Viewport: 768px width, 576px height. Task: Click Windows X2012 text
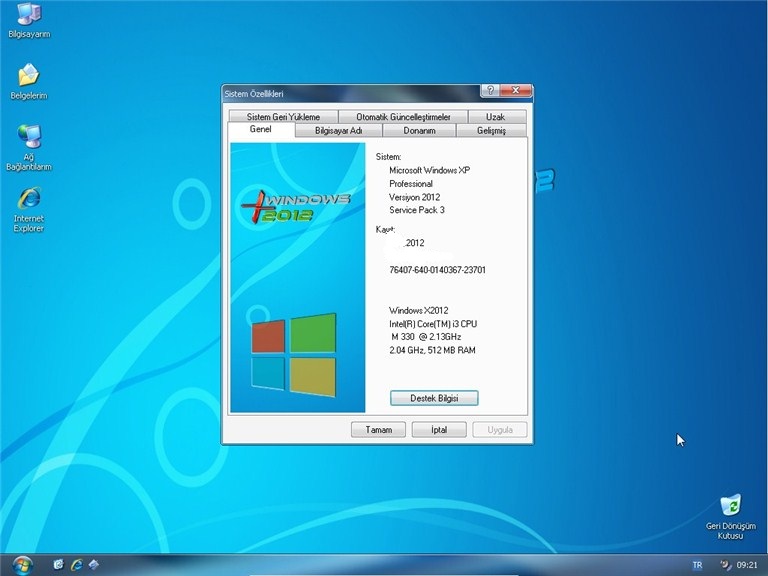tap(418, 311)
